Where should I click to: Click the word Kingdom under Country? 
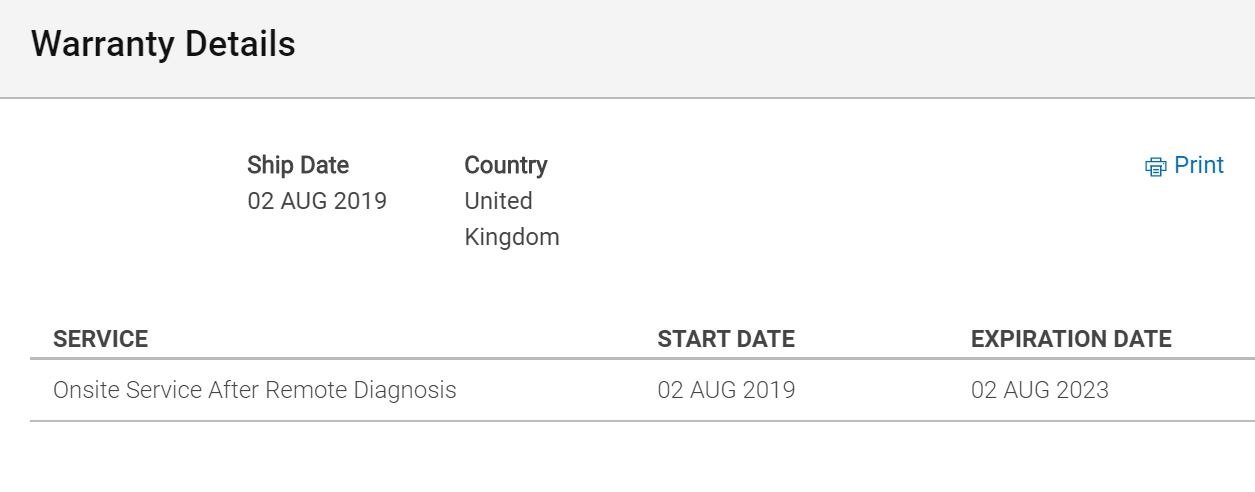pyautogui.click(x=512, y=237)
